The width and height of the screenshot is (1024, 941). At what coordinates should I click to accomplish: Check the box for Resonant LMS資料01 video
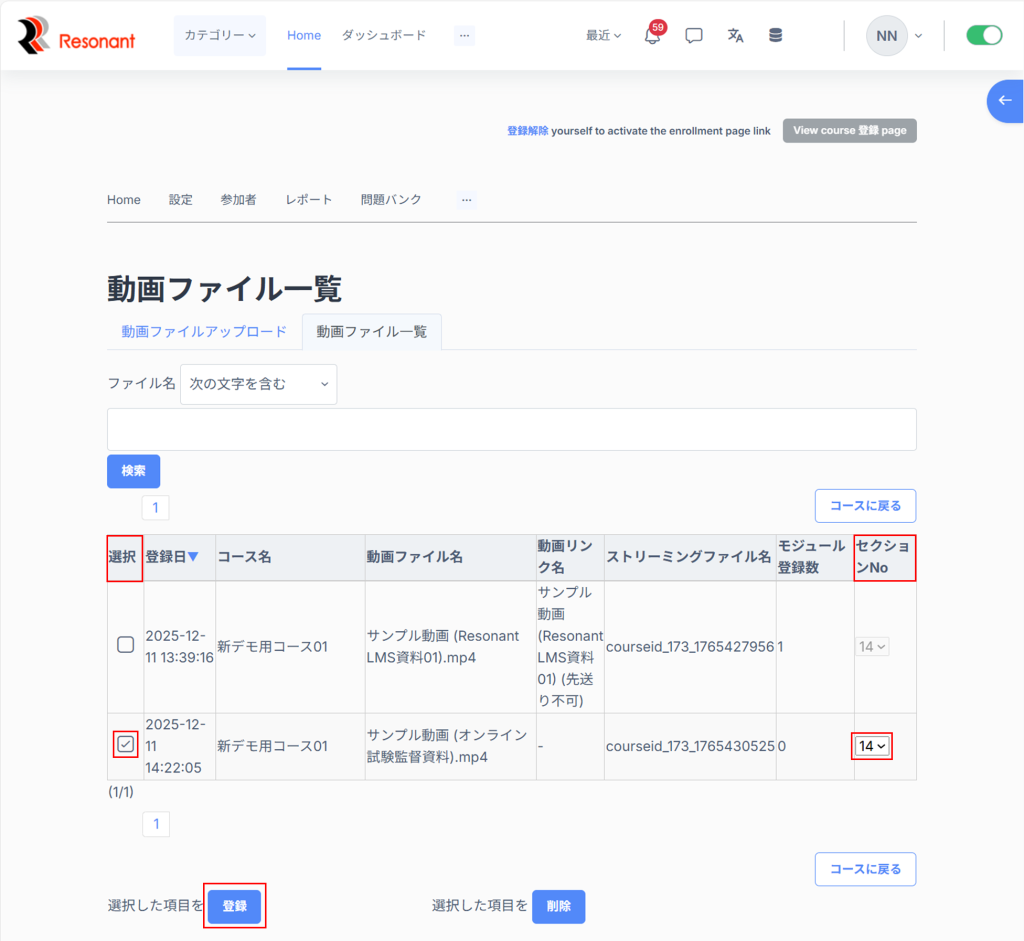(126, 645)
